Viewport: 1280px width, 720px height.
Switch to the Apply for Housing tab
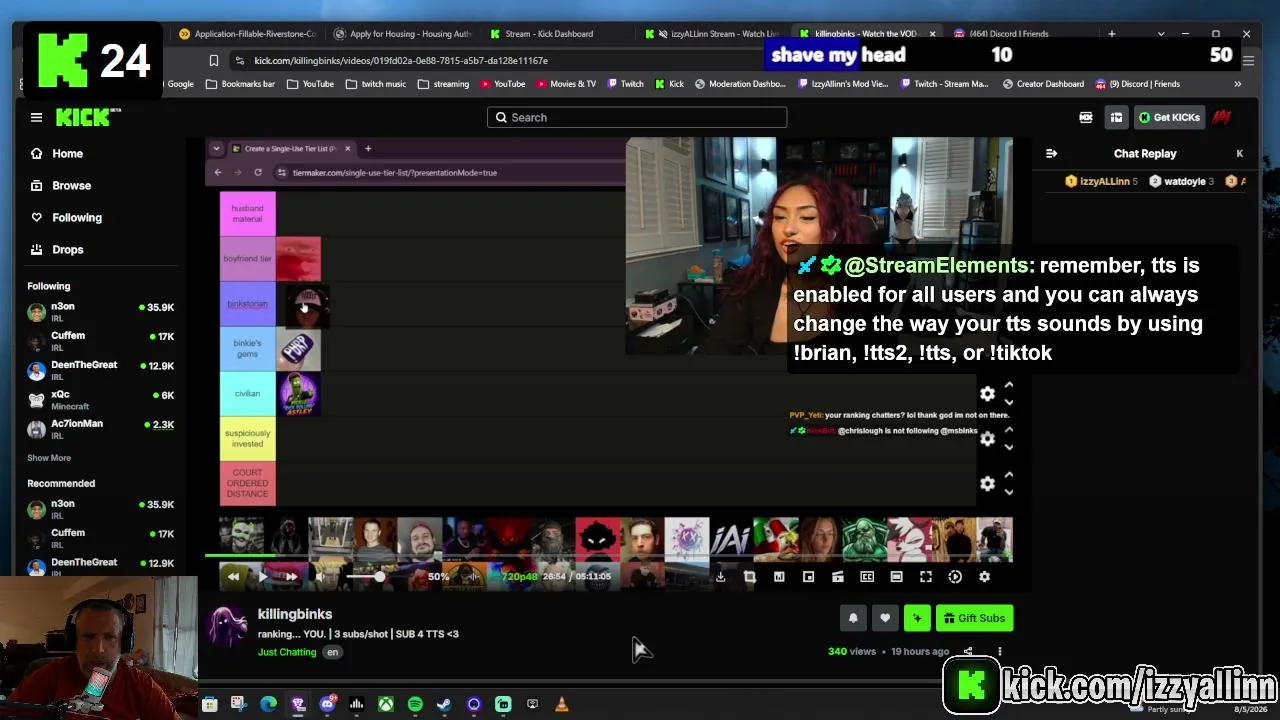(403, 34)
